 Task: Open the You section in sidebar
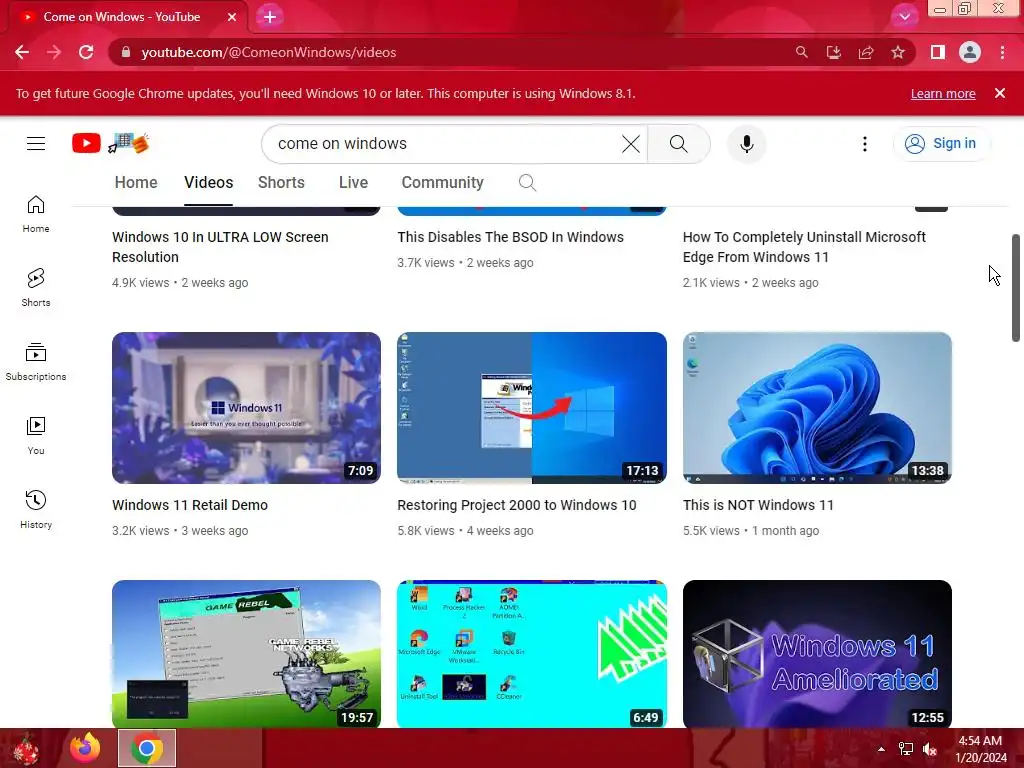tap(36, 436)
